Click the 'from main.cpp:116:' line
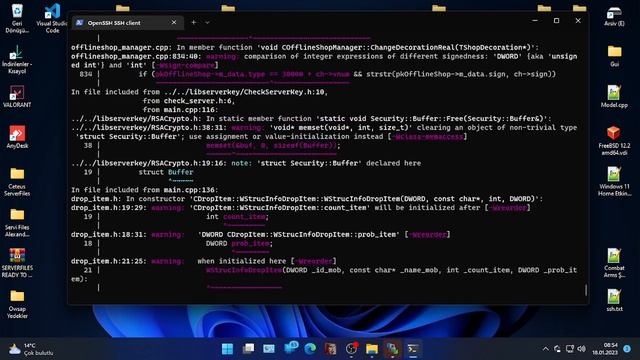Image resolution: width=640 pixels, height=360 pixels. tap(180, 110)
